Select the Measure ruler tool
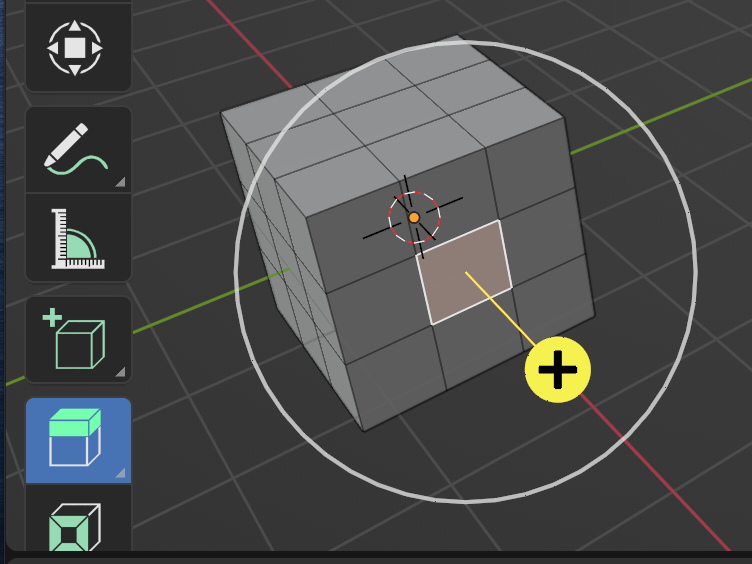Viewport: 752px width, 564px height. (78, 238)
